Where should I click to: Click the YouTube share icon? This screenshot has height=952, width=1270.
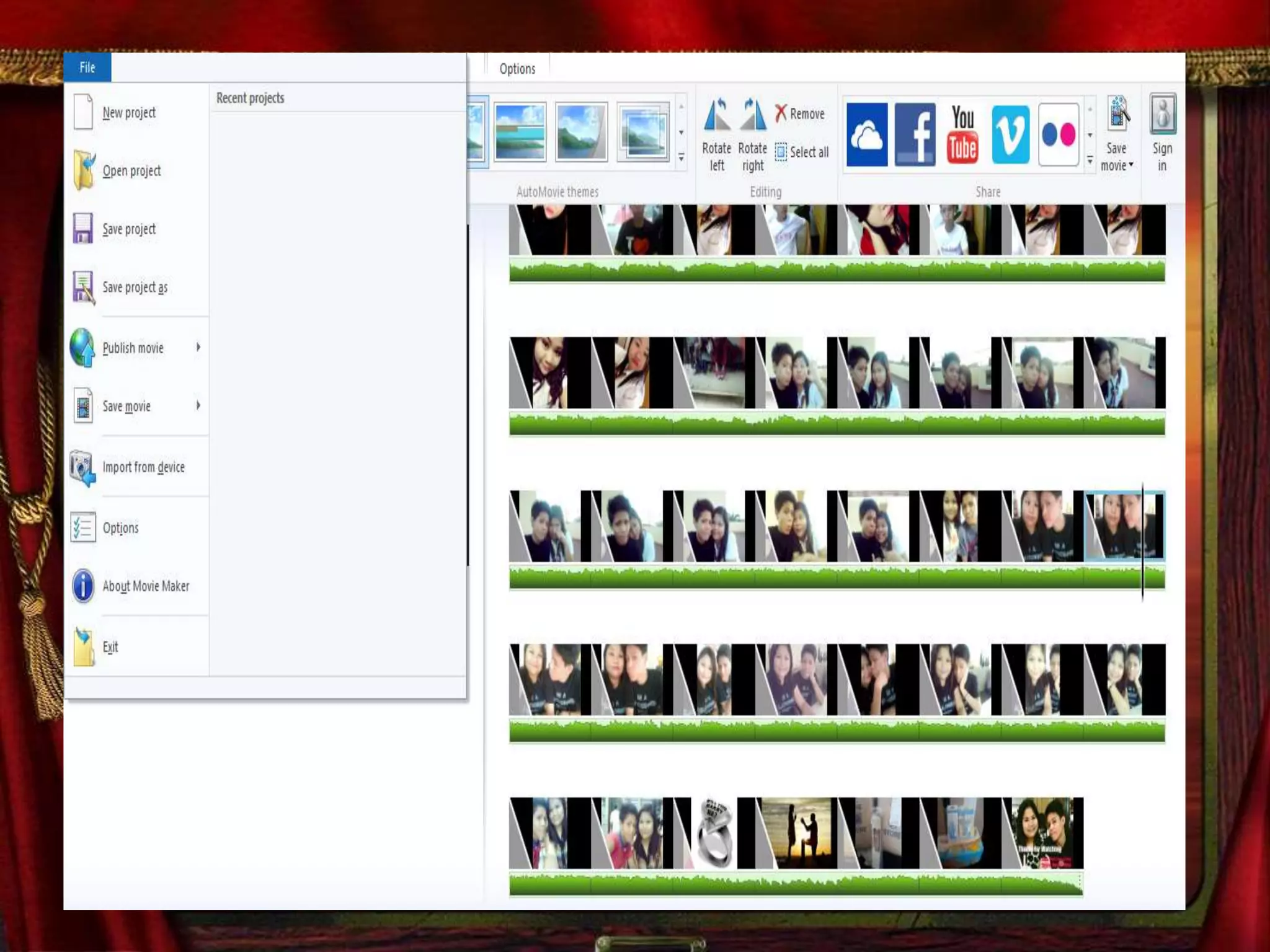pyautogui.click(x=962, y=135)
